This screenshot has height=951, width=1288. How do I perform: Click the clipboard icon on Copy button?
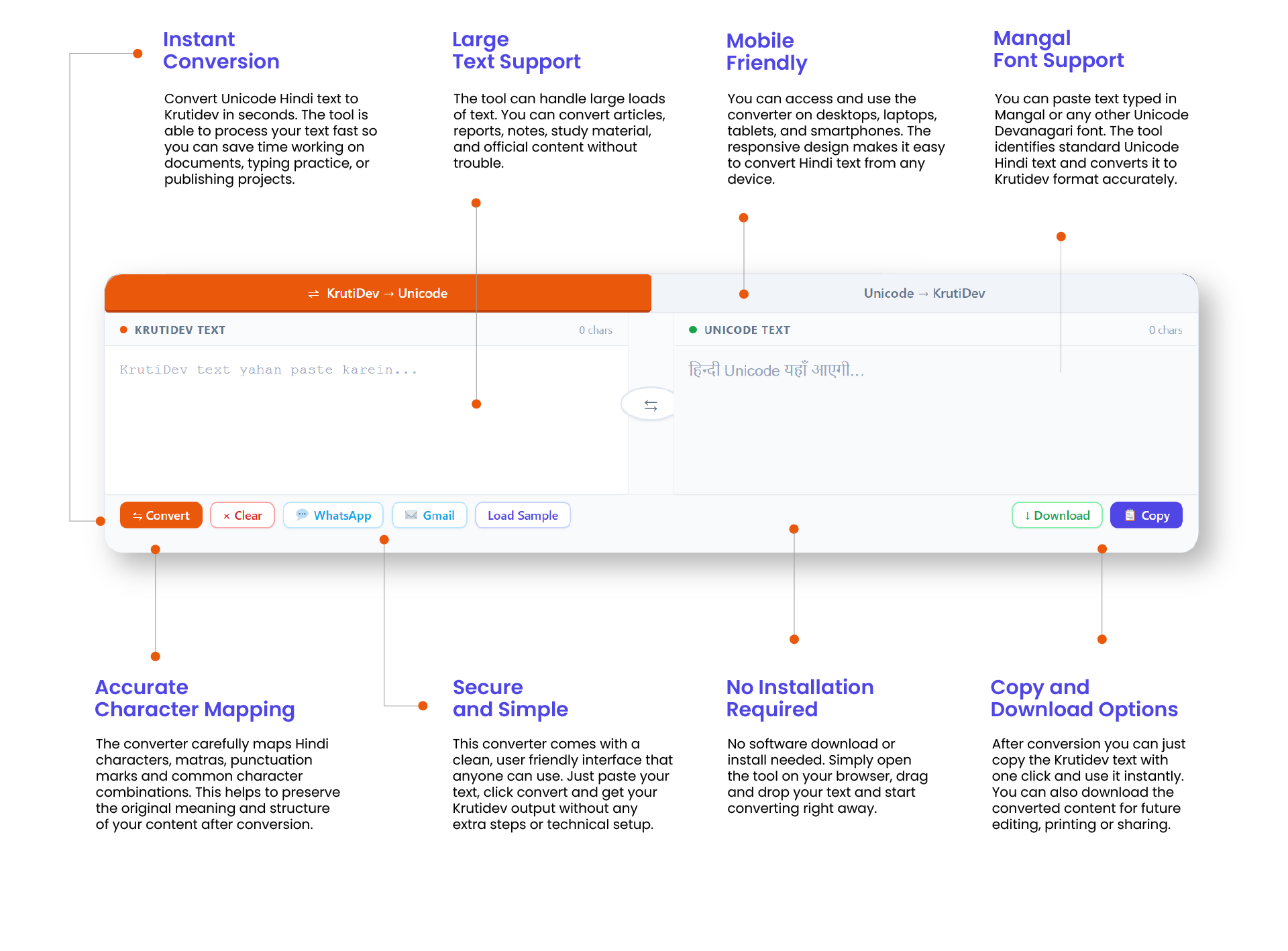[x=1130, y=515]
